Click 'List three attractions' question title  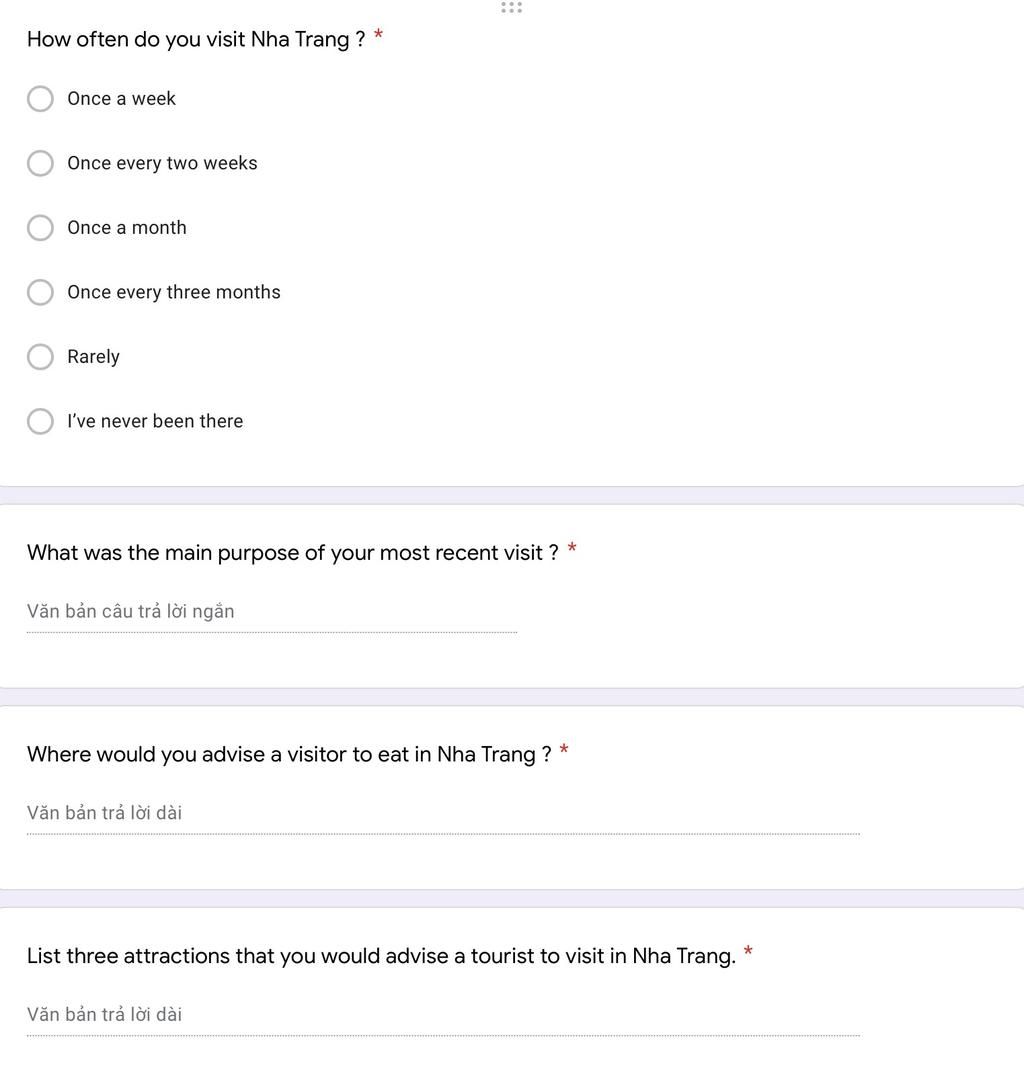click(x=381, y=956)
